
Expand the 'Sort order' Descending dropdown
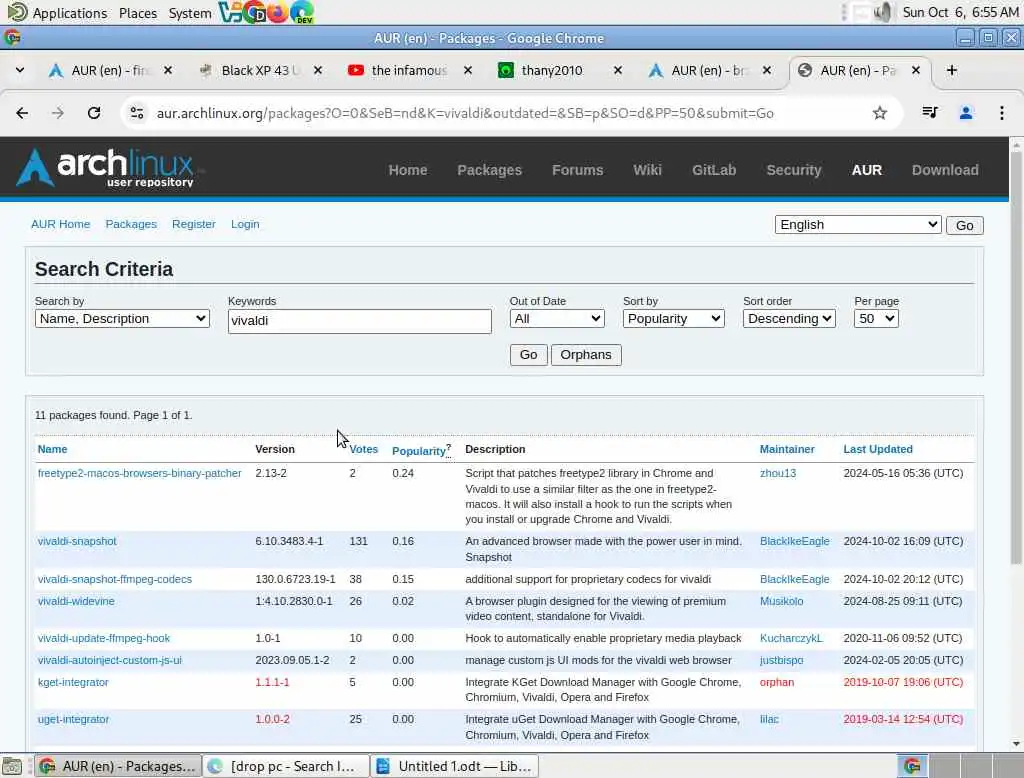789,319
